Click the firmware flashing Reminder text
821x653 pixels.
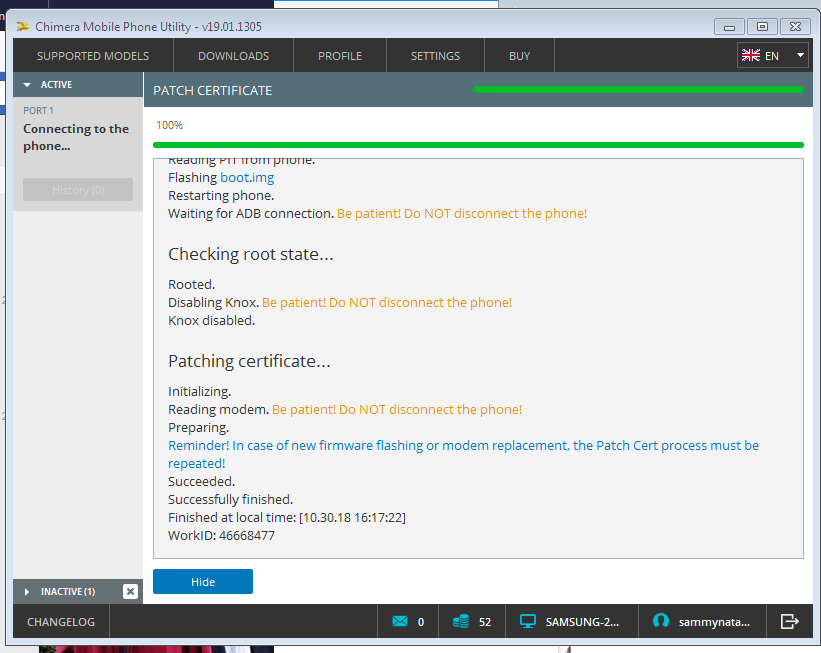pos(463,454)
